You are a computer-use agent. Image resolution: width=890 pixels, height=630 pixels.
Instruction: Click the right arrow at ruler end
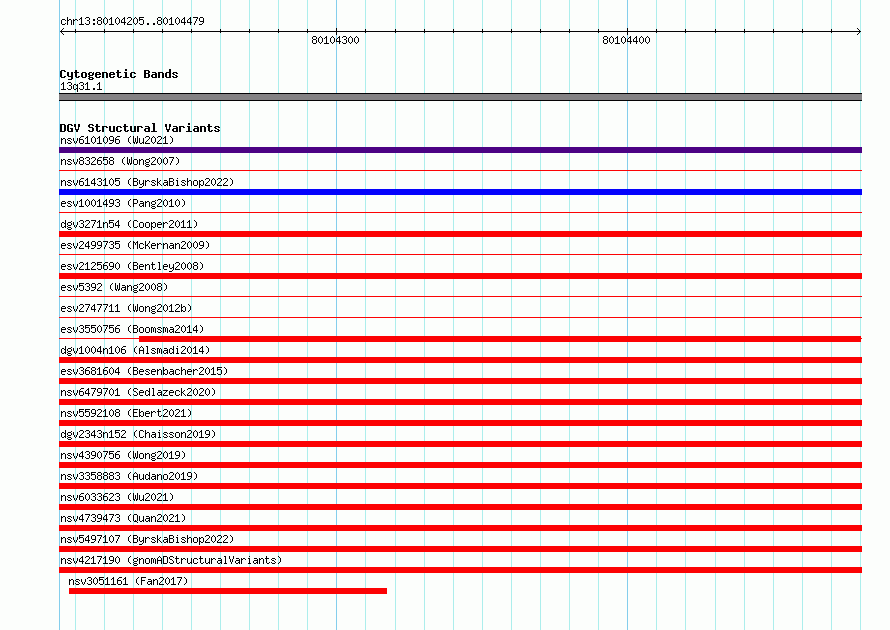coord(859,31)
